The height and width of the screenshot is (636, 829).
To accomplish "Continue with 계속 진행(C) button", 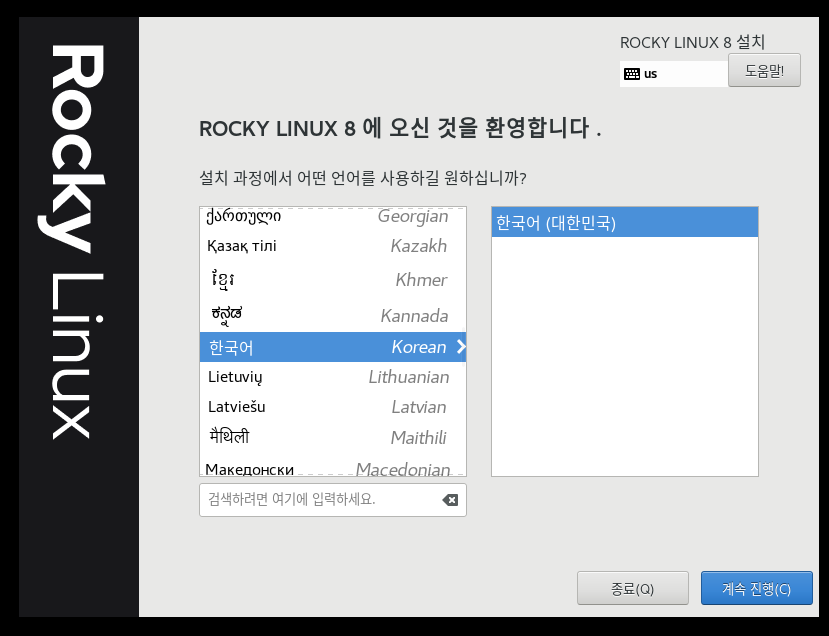I will (757, 588).
